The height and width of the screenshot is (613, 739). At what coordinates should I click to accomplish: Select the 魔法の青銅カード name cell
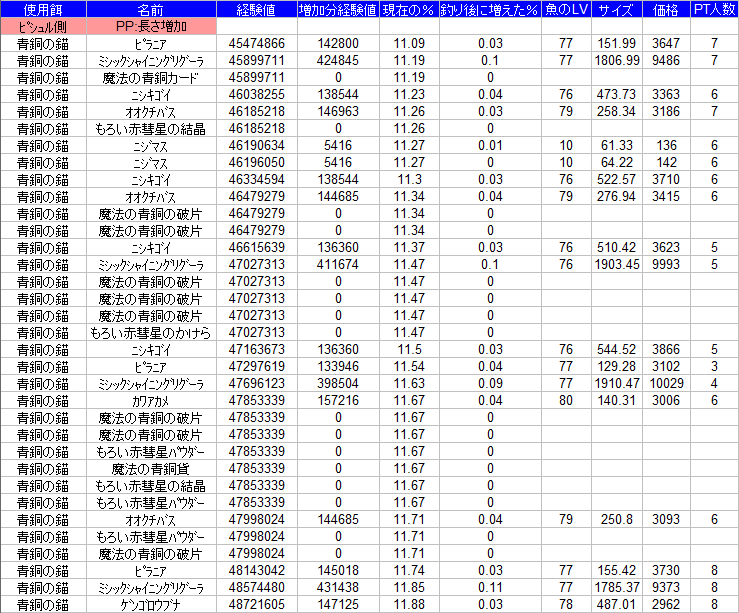coord(150,77)
